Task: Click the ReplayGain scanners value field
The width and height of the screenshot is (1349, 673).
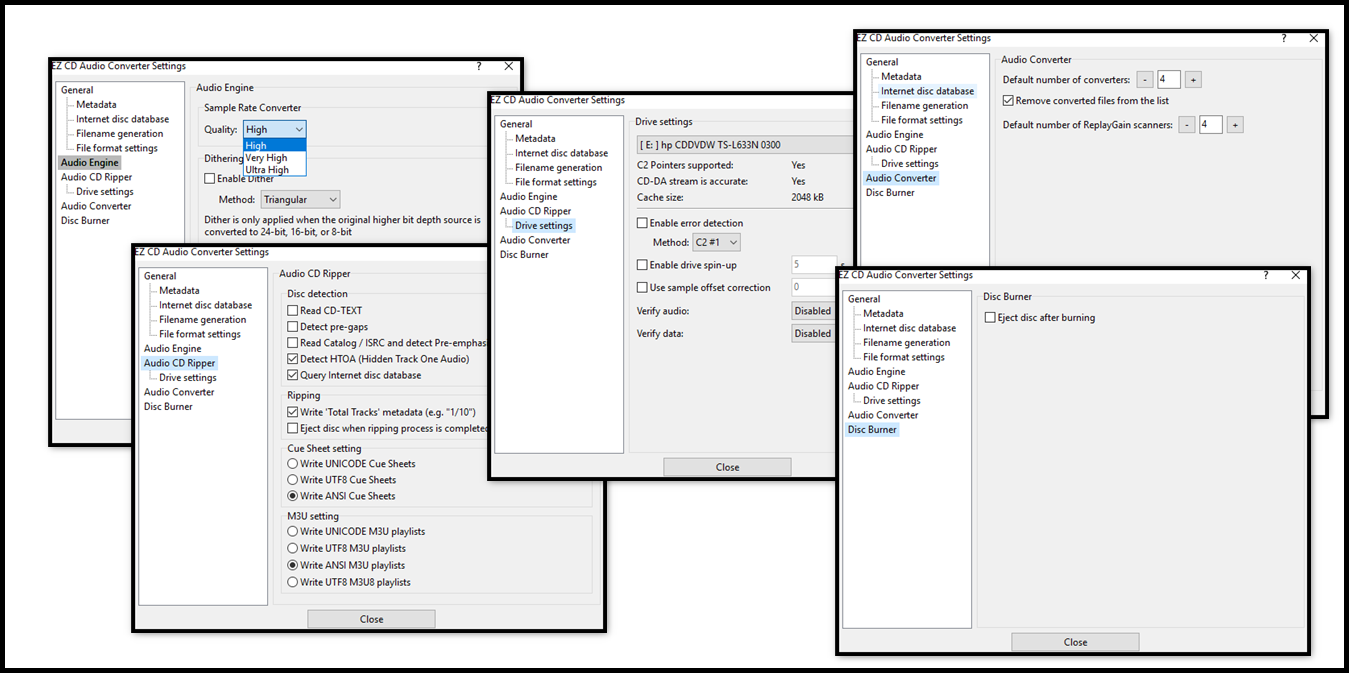Action: (x=1211, y=125)
